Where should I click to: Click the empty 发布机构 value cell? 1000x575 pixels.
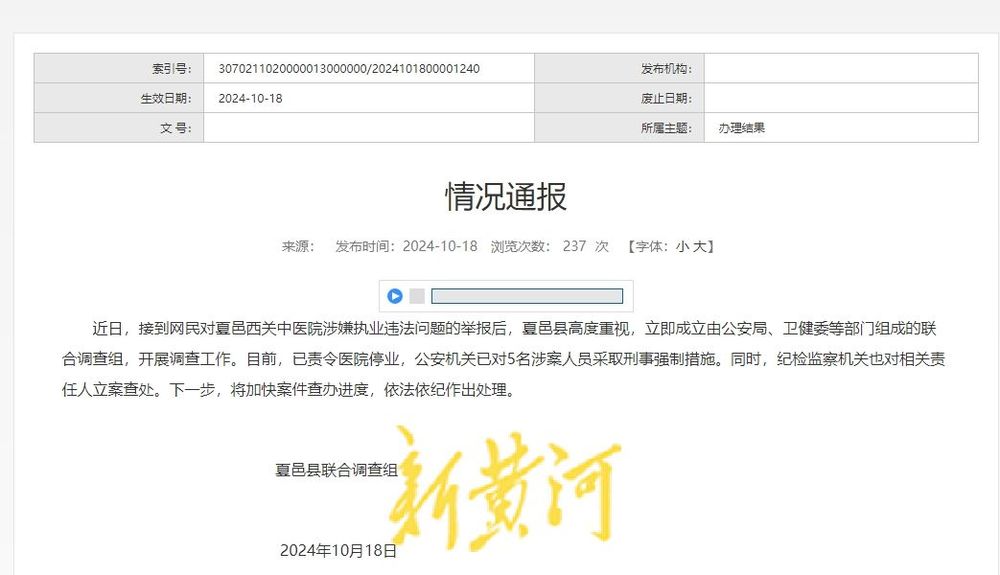click(x=840, y=69)
